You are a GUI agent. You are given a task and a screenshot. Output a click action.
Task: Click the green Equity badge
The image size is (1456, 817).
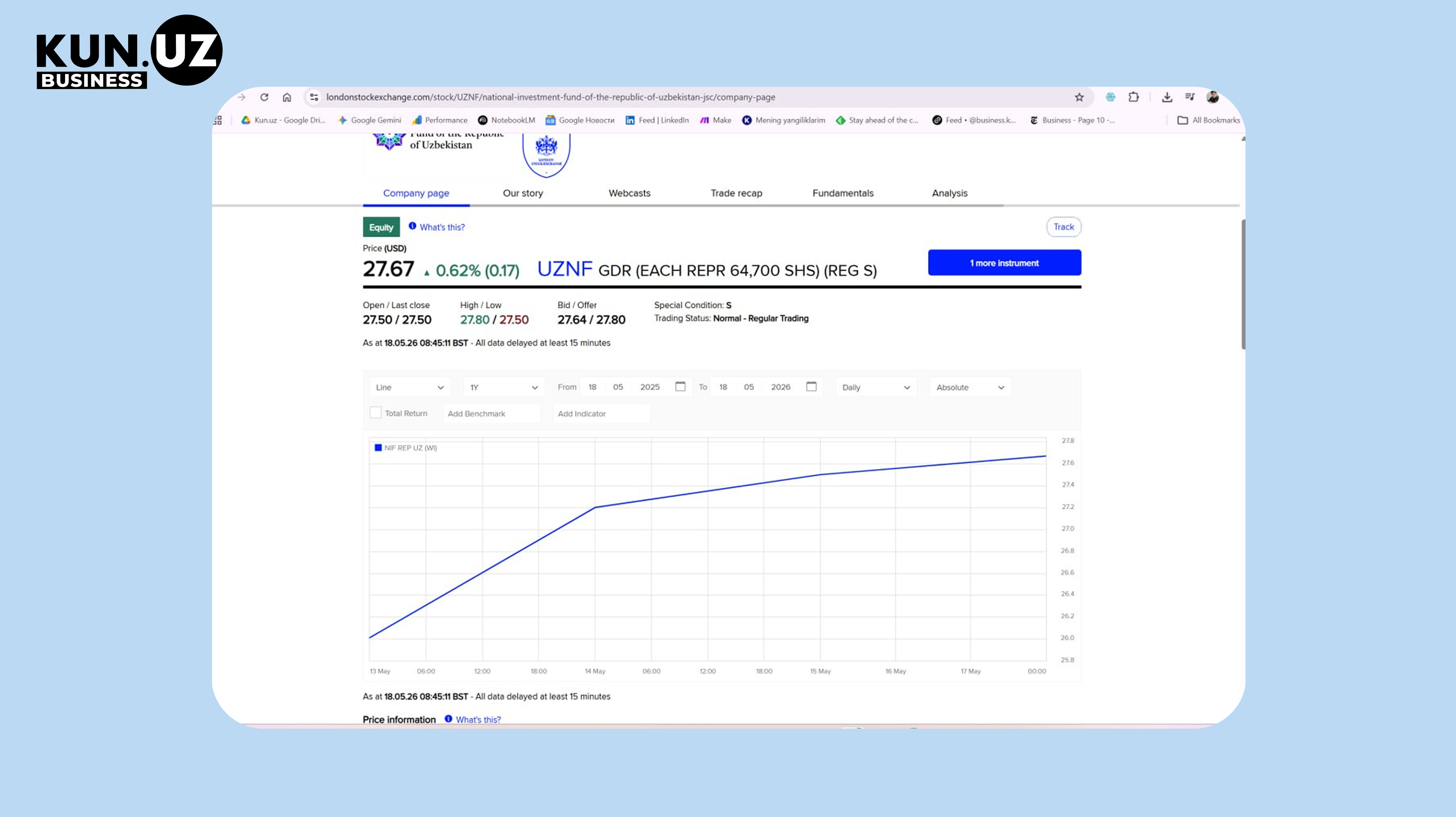pos(381,227)
